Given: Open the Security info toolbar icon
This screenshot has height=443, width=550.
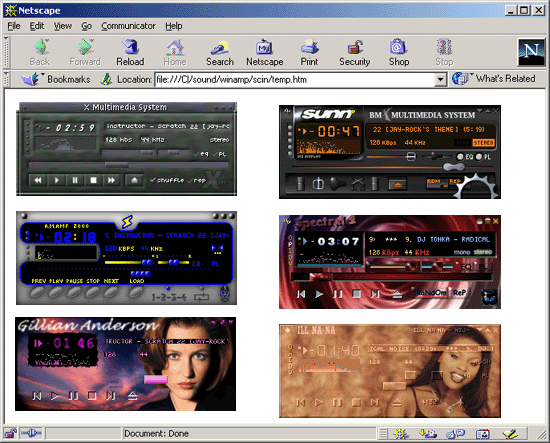Looking at the screenshot, I should (x=355, y=52).
